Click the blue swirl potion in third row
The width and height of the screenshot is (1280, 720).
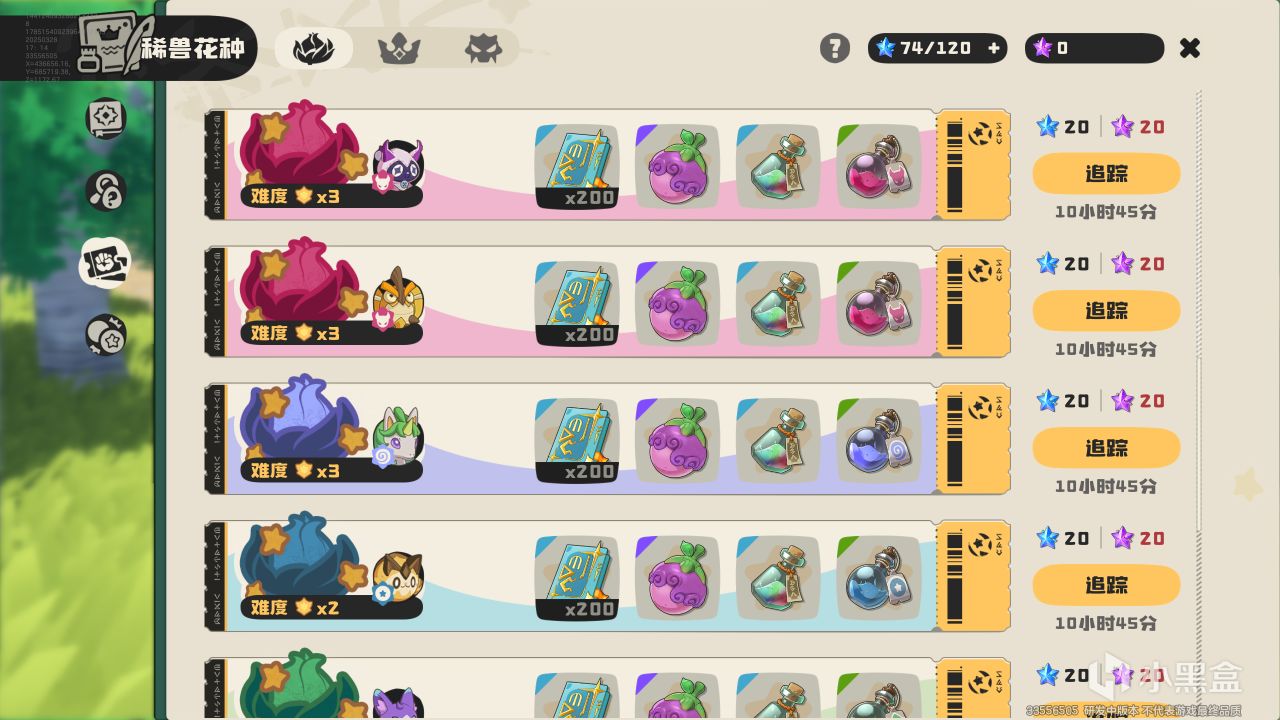[x=879, y=441]
